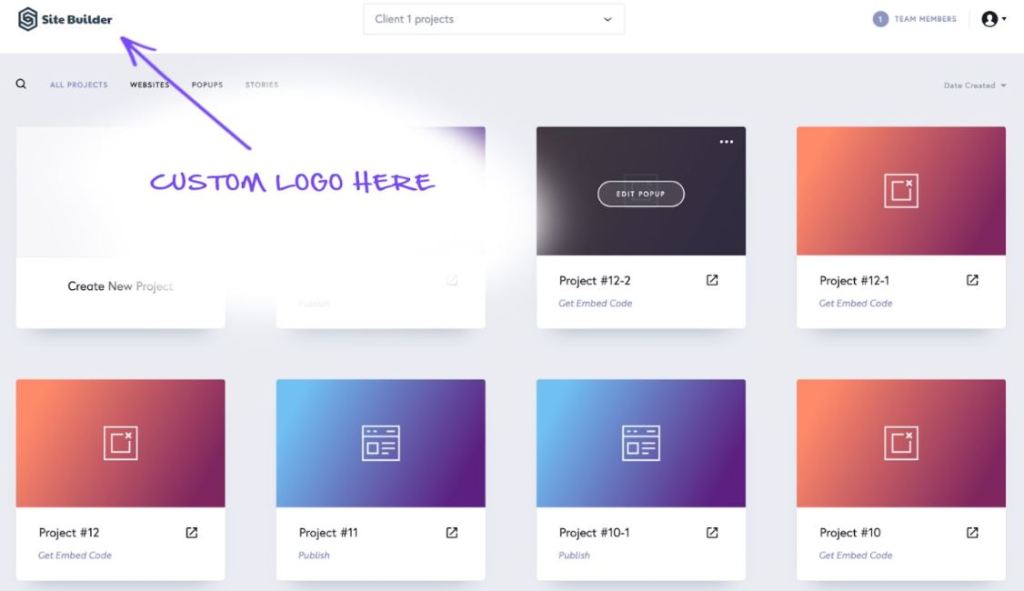Click the Site Builder logo
1024x591 pixels.
pos(66,19)
